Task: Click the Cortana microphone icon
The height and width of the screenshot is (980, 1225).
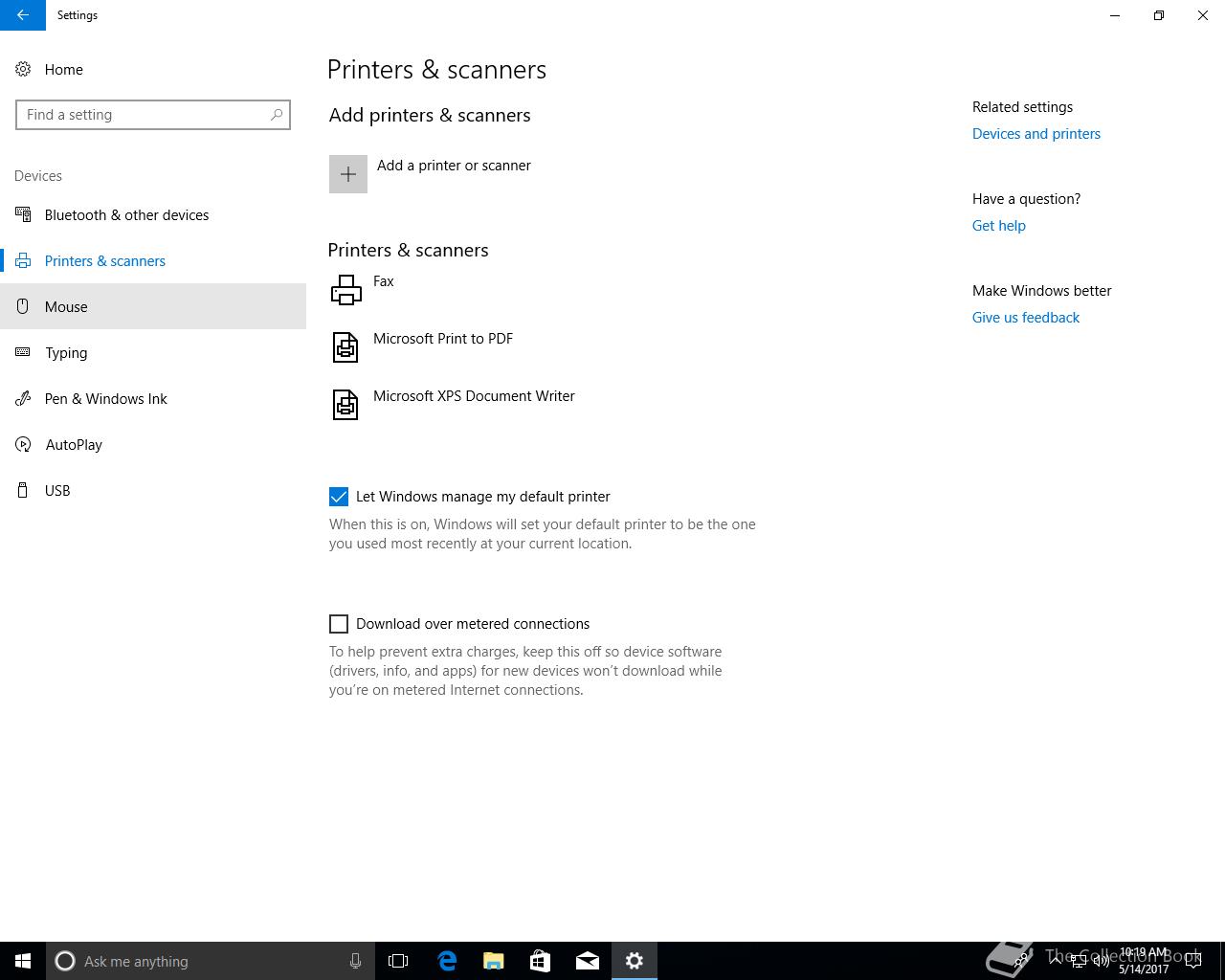Action: [355, 961]
